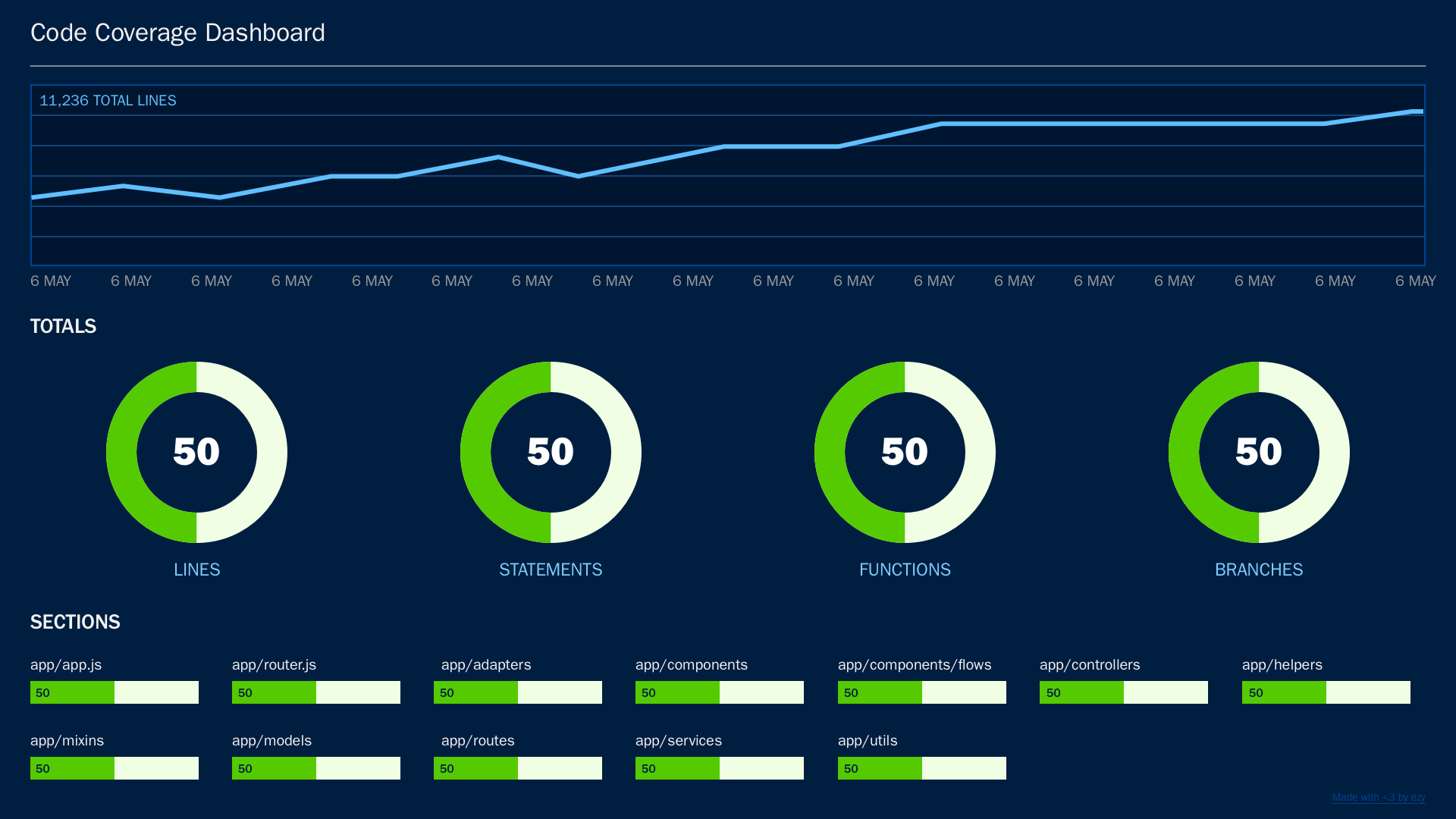This screenshot has height=819, width=1456.
Task: Click the app/components/flows coverage bar
Action: coord(921,692)
